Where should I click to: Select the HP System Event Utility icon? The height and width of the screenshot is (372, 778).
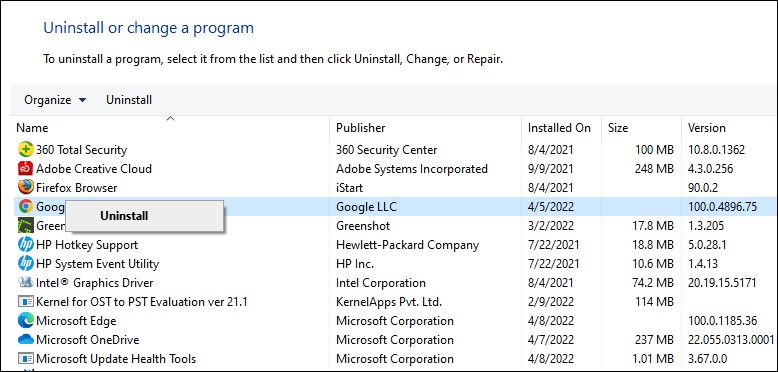[25, 263]
